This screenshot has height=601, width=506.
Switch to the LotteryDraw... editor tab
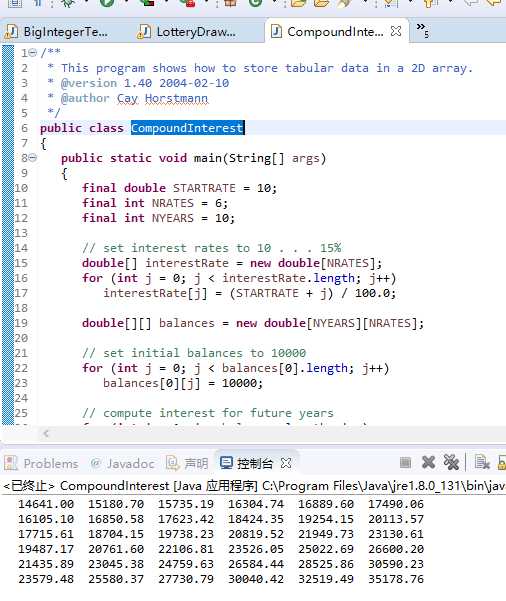(188, 31)
